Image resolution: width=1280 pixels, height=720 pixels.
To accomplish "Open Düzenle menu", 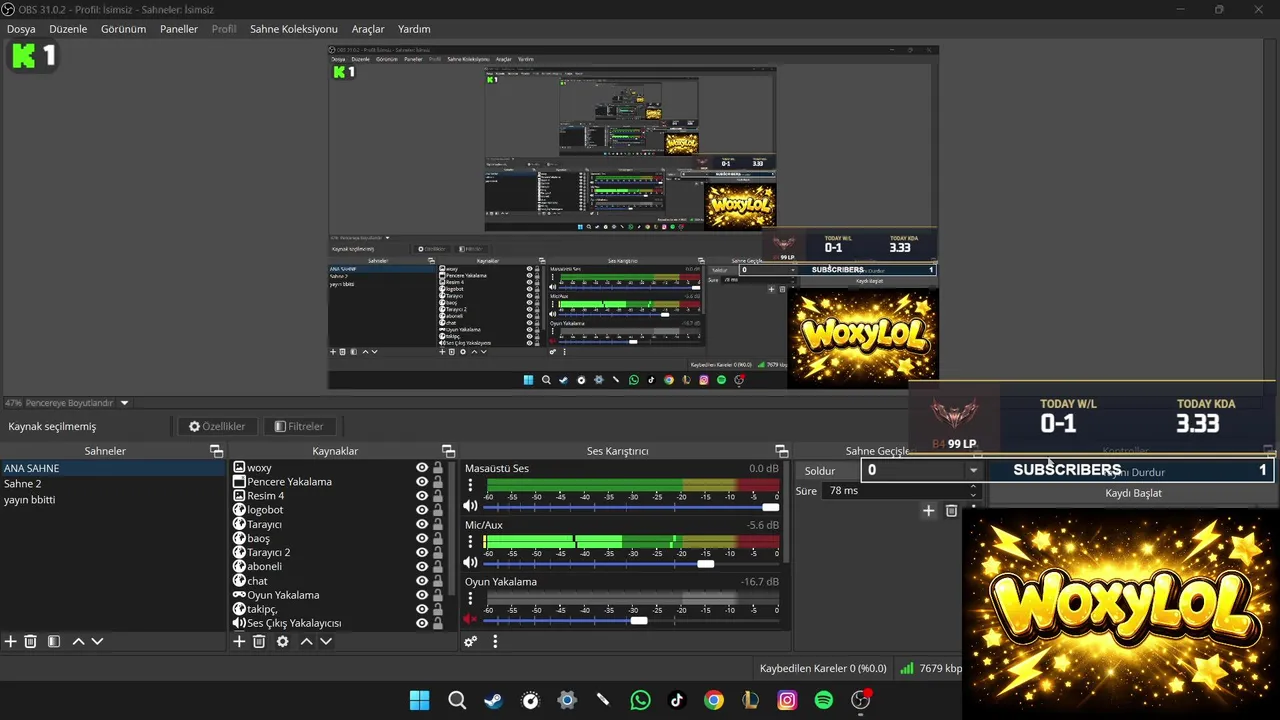I will pos(68,29).
